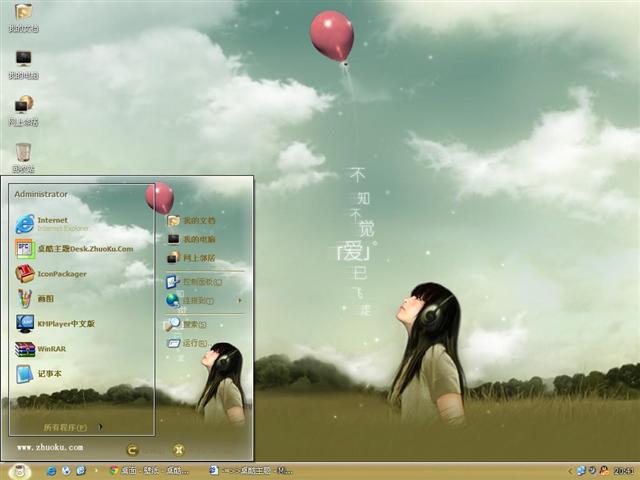
Task: Click the second Quick Launch icon
Action: (66, 471)
